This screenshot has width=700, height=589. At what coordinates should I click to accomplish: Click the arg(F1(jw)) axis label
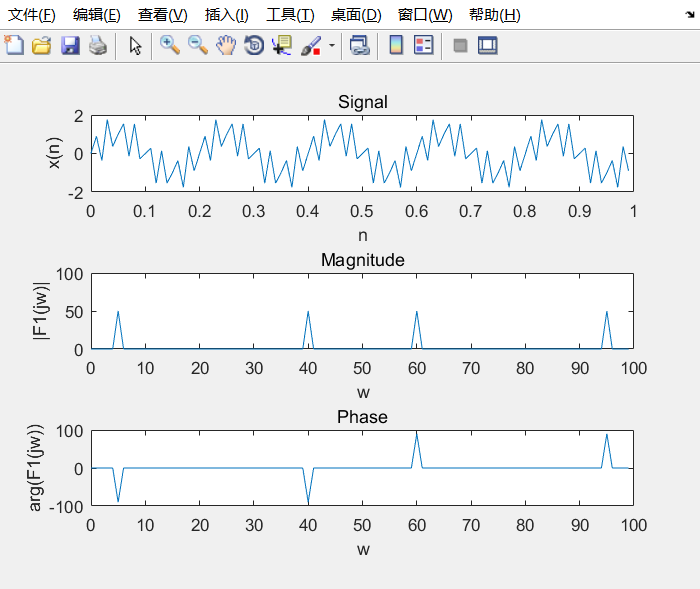[35, 468]
